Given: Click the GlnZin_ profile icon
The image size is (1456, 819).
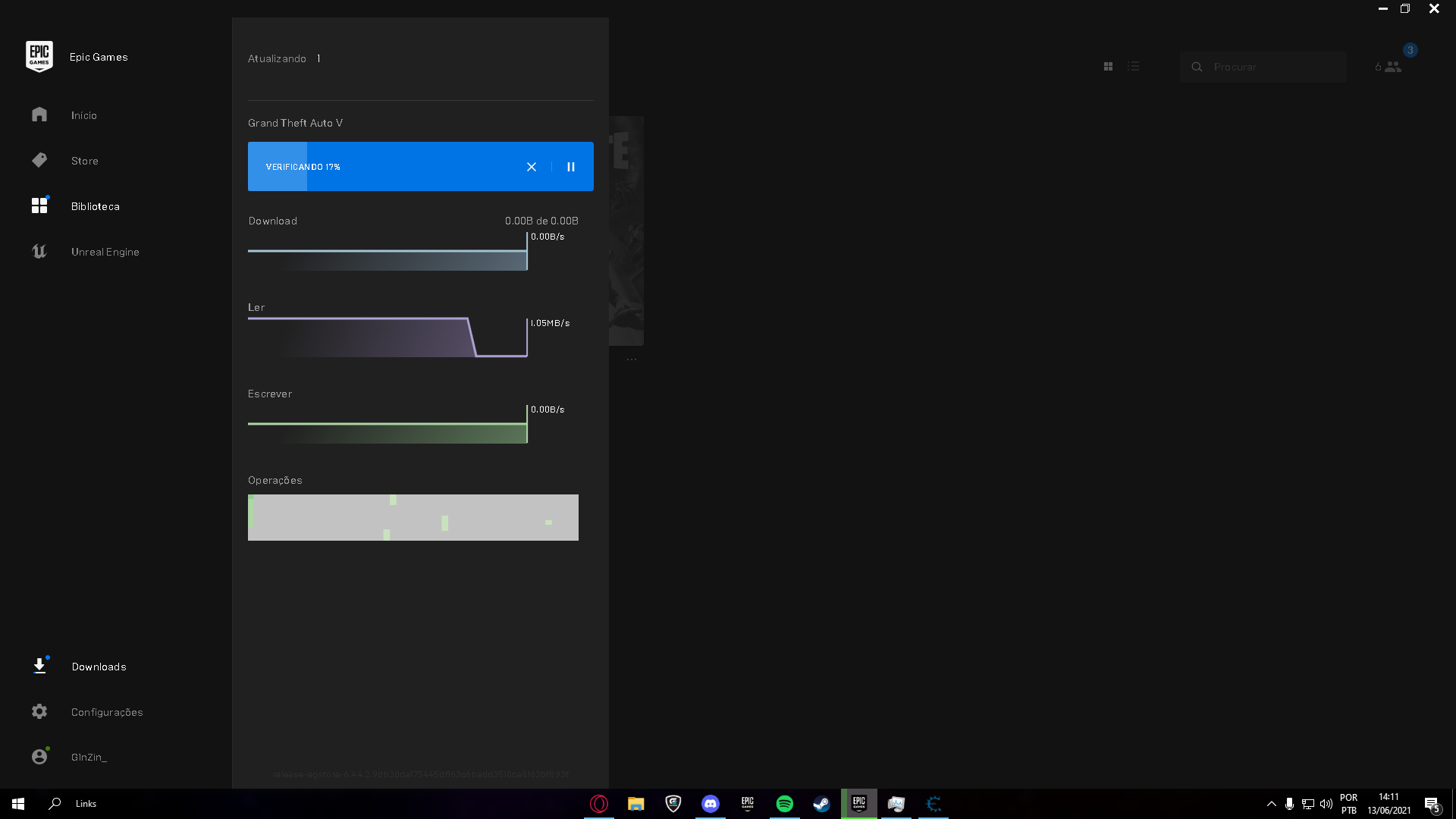Looking at the screenshot, I should pyautogui.click(x=39, y=756).
